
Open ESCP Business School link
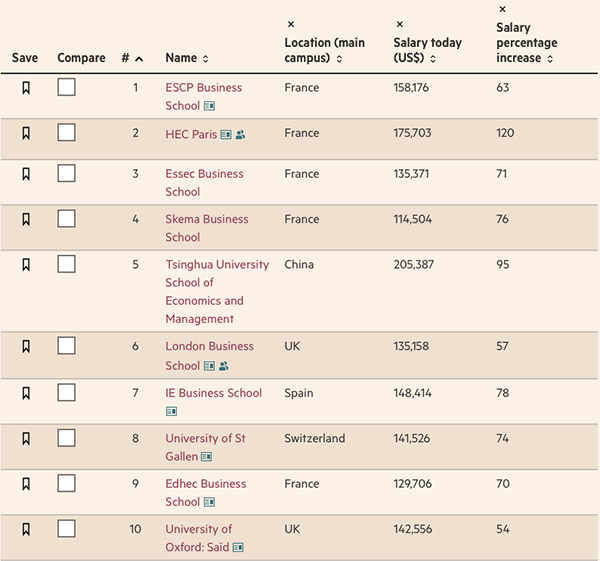pyautogui.click(x=204, y=96)
